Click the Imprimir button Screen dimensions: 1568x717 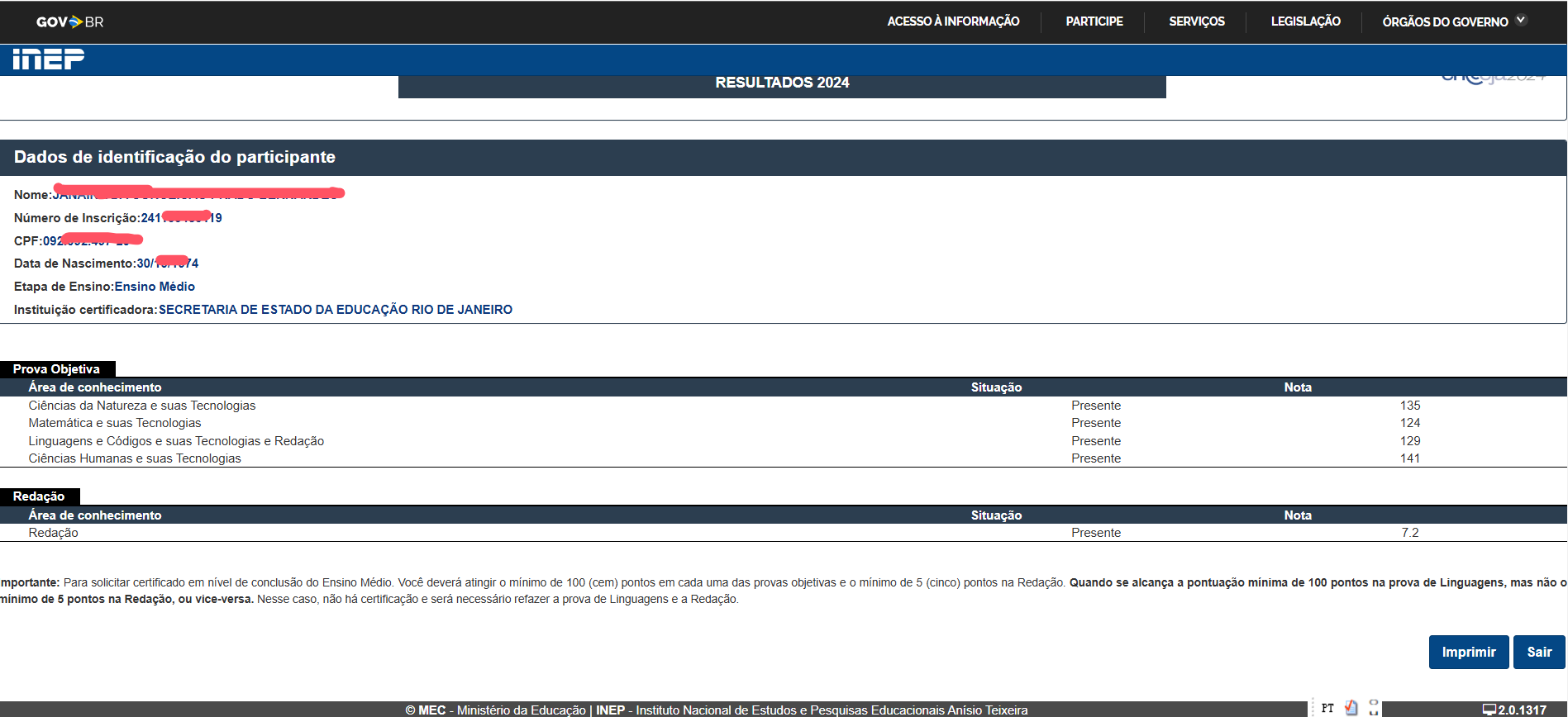click(x=1469, y=652)
